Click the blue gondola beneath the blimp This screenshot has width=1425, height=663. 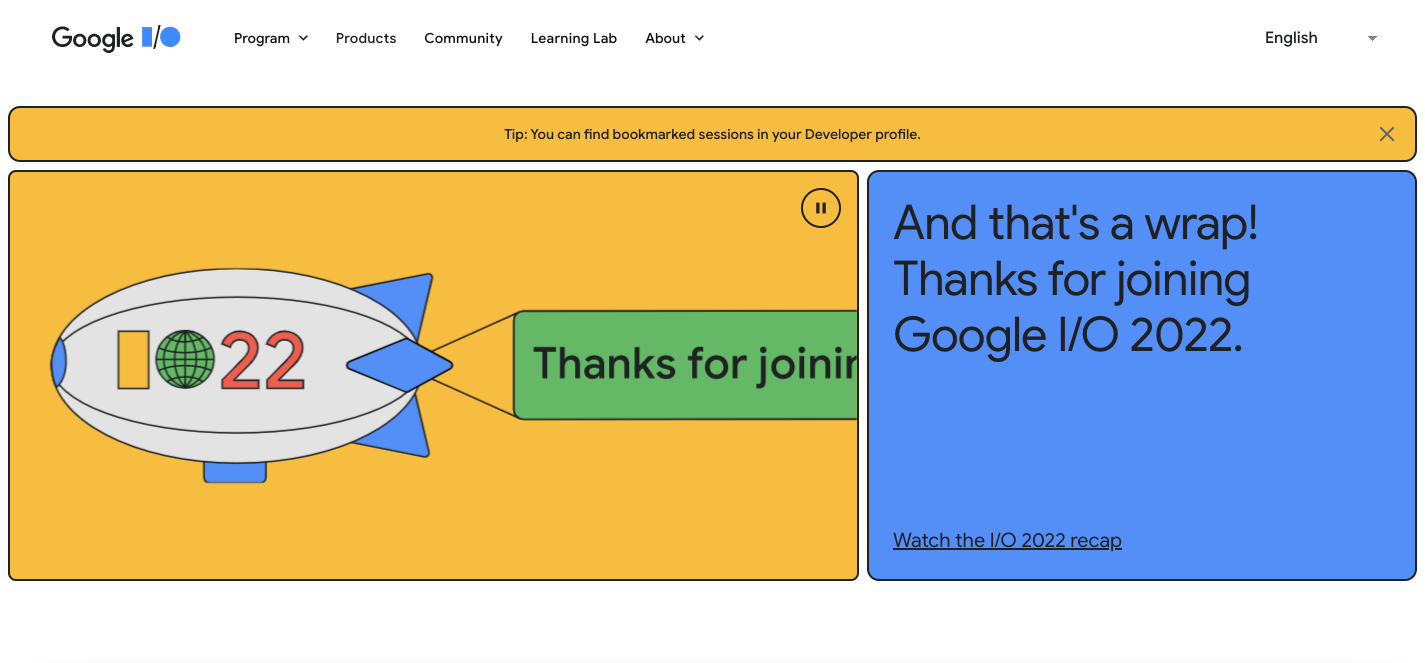pos(235,472)
